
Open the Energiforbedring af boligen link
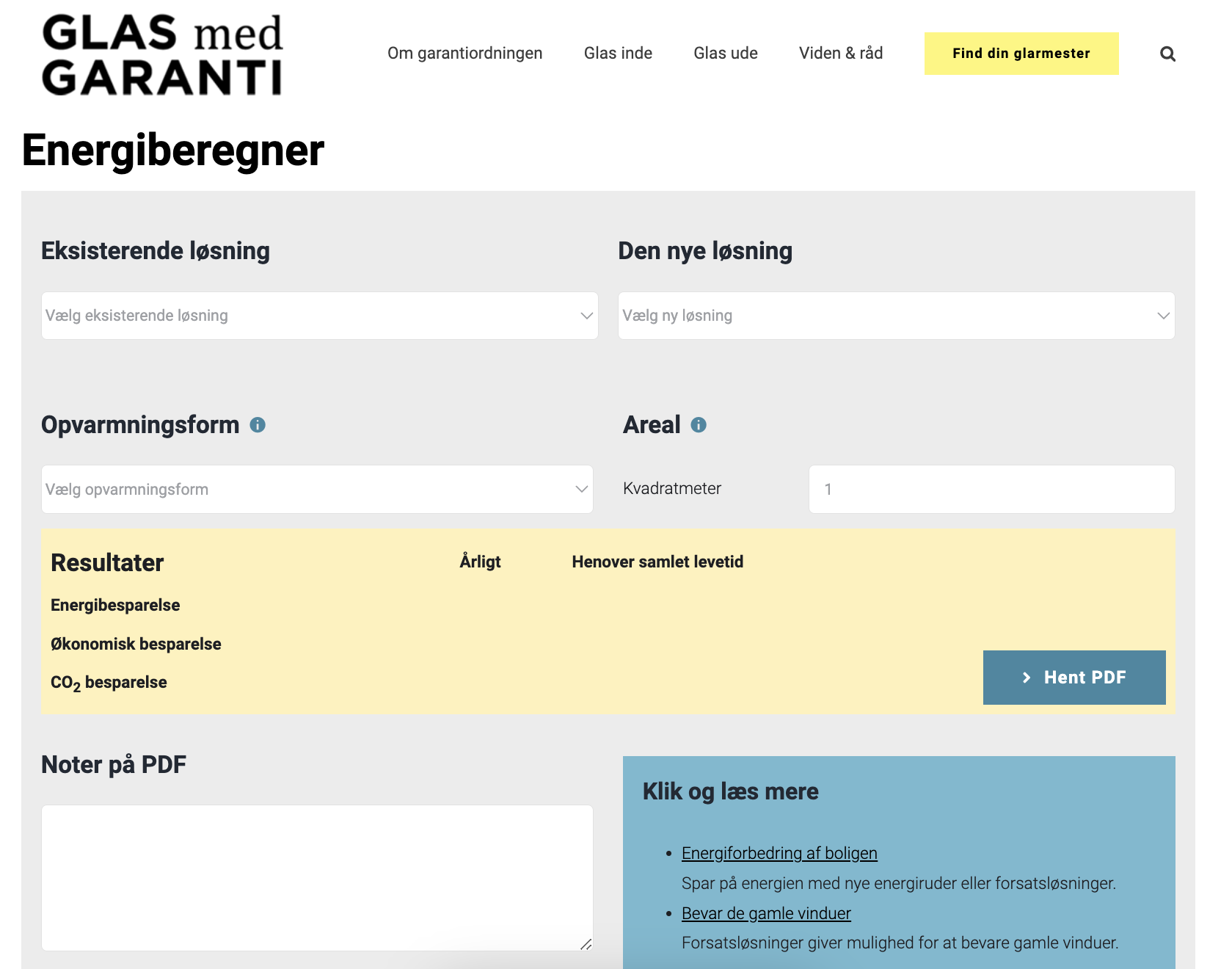tap(779, 853)
